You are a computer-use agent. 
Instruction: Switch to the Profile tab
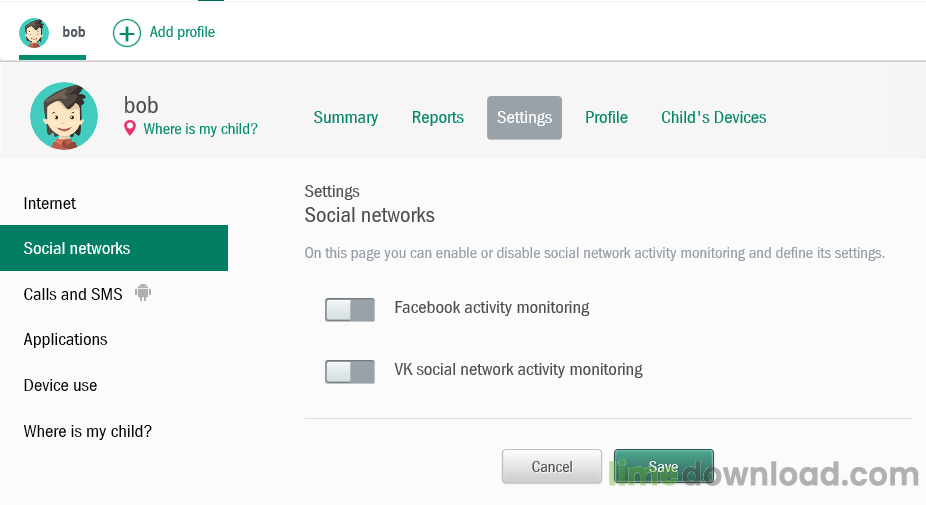coord(606,118)
